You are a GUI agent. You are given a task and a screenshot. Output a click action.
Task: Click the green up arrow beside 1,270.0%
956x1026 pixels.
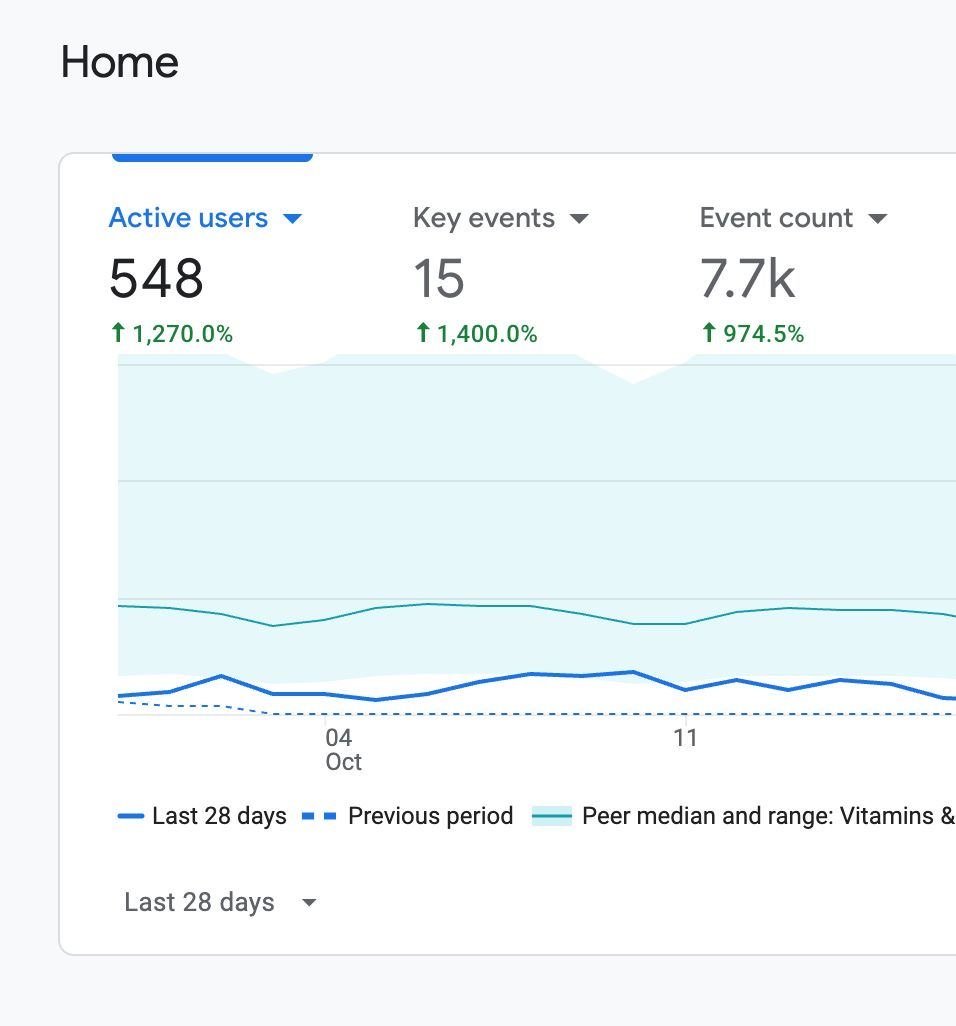[118, 332]
